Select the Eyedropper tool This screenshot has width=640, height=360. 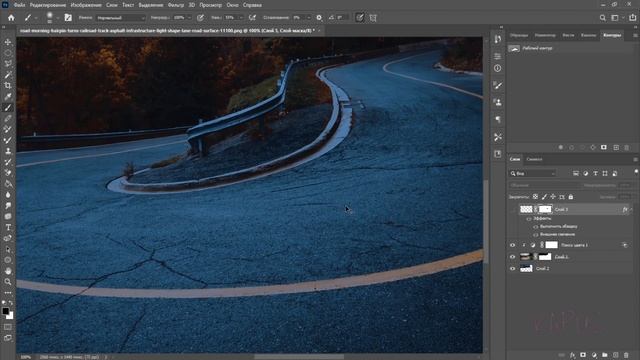point(8,96)
